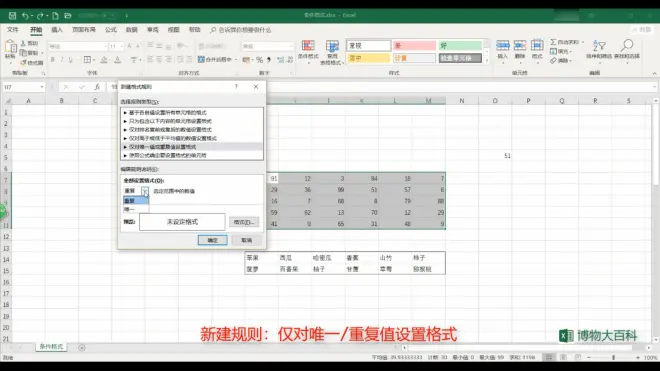660x371 pixels.
Task: Open the Data (数据) tab
Action: (132, 30)
